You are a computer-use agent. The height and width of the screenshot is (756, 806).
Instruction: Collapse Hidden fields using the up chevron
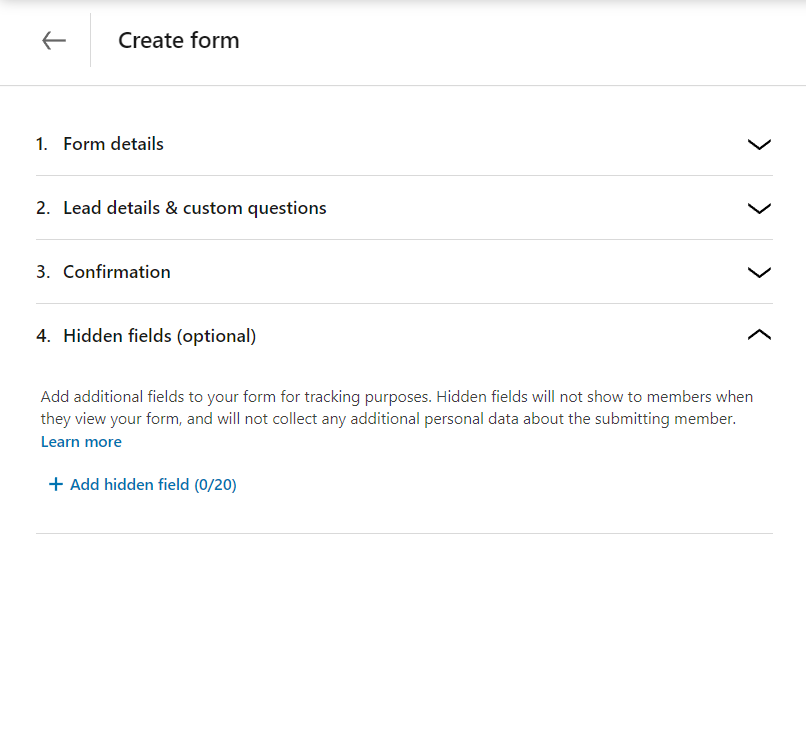tap(759, 335)
